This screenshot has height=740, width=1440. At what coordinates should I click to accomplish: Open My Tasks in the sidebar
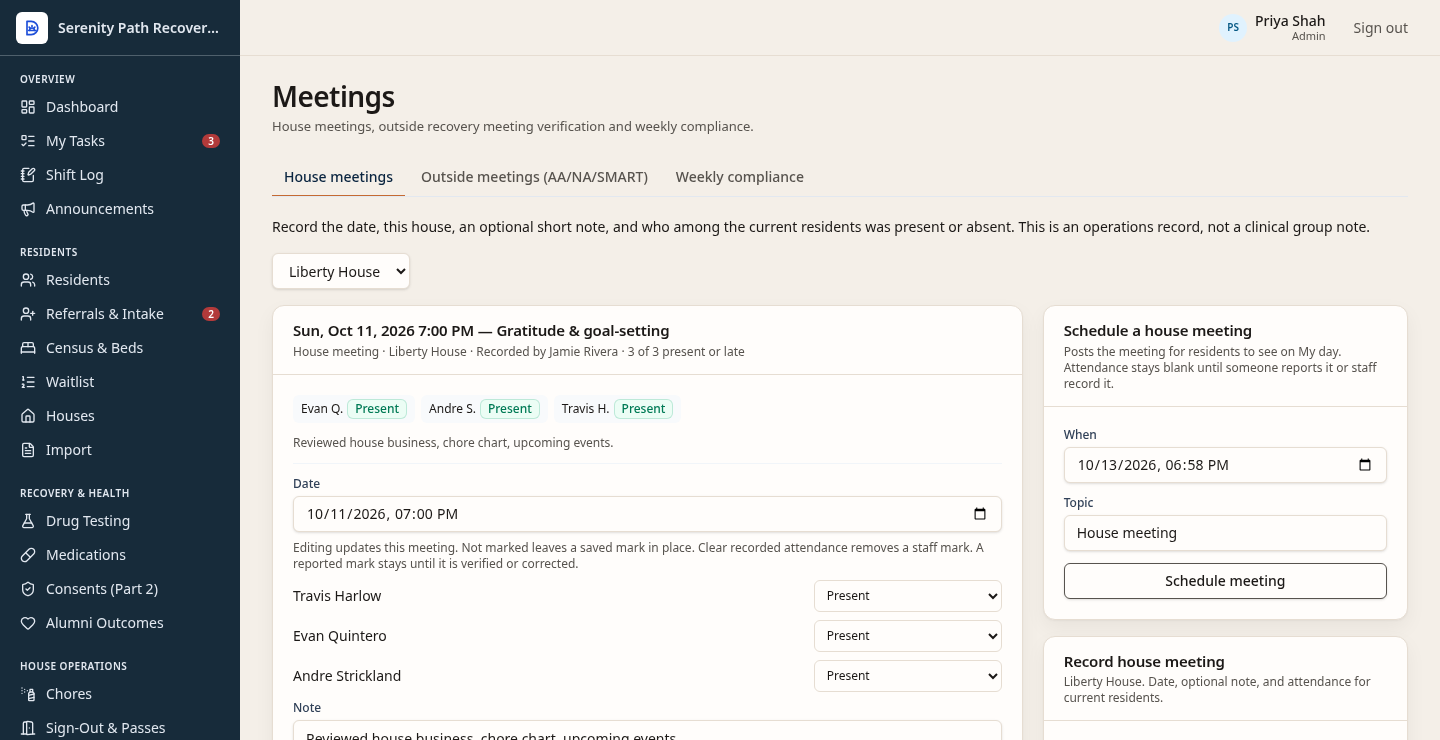point(120,141)
